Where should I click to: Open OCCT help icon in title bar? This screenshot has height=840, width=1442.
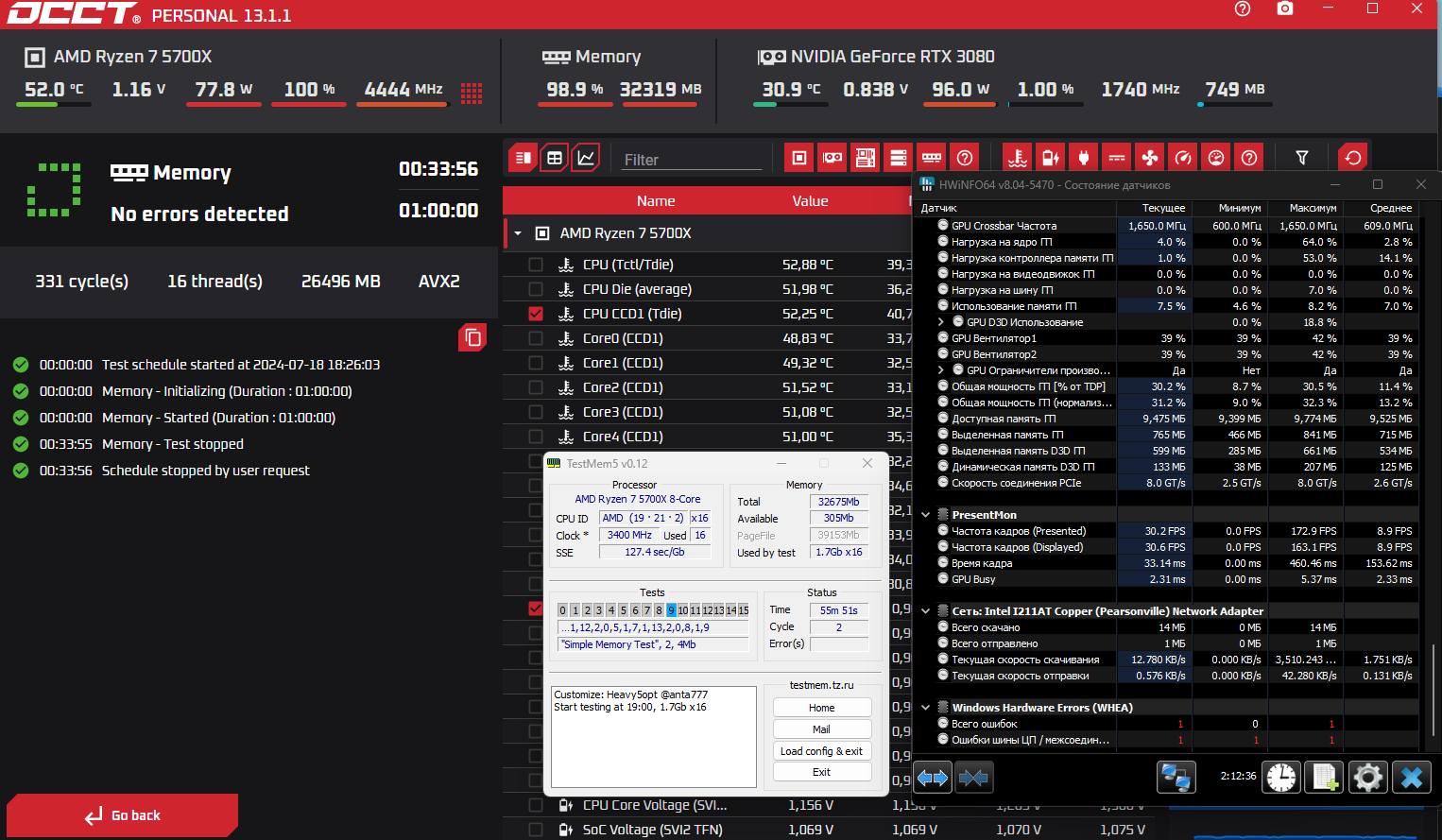coord(1243,9)
